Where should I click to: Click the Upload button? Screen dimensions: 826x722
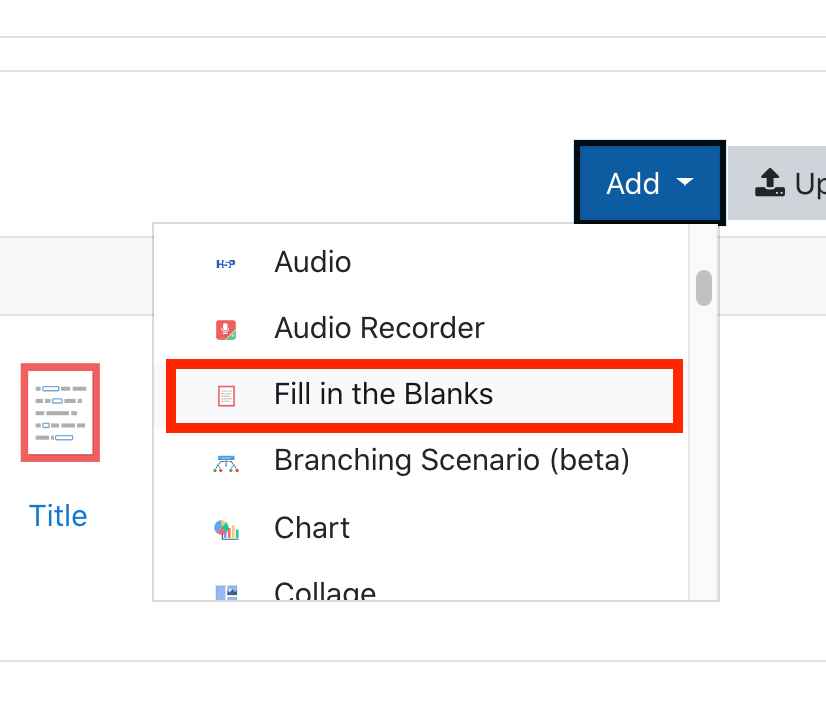[777, 183]
